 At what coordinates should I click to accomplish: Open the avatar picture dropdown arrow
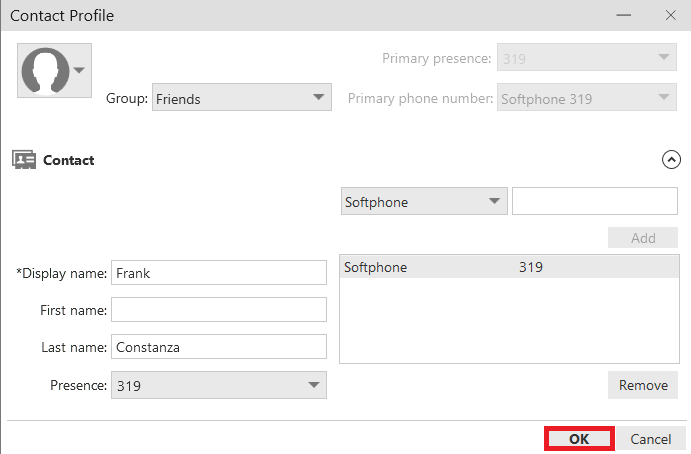point(79,70)
